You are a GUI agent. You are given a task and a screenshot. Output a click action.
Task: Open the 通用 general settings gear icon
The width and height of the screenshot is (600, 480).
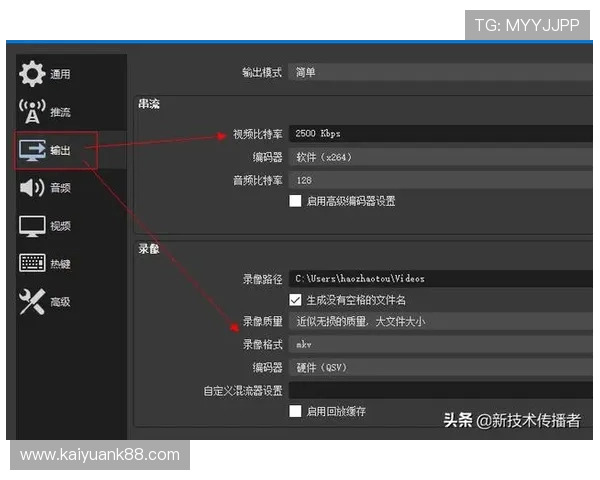click(32, 73)
